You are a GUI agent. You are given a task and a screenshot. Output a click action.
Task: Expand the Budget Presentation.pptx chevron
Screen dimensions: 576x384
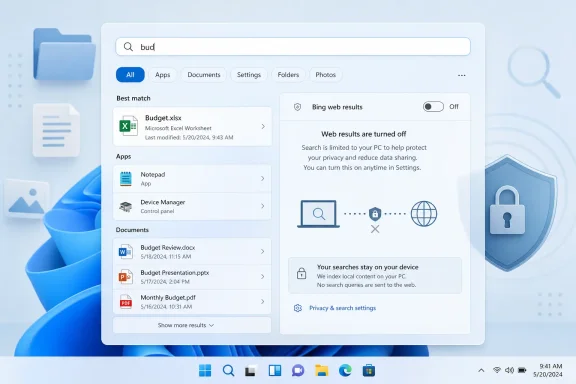pyautogui.click(x=263, y=276)
